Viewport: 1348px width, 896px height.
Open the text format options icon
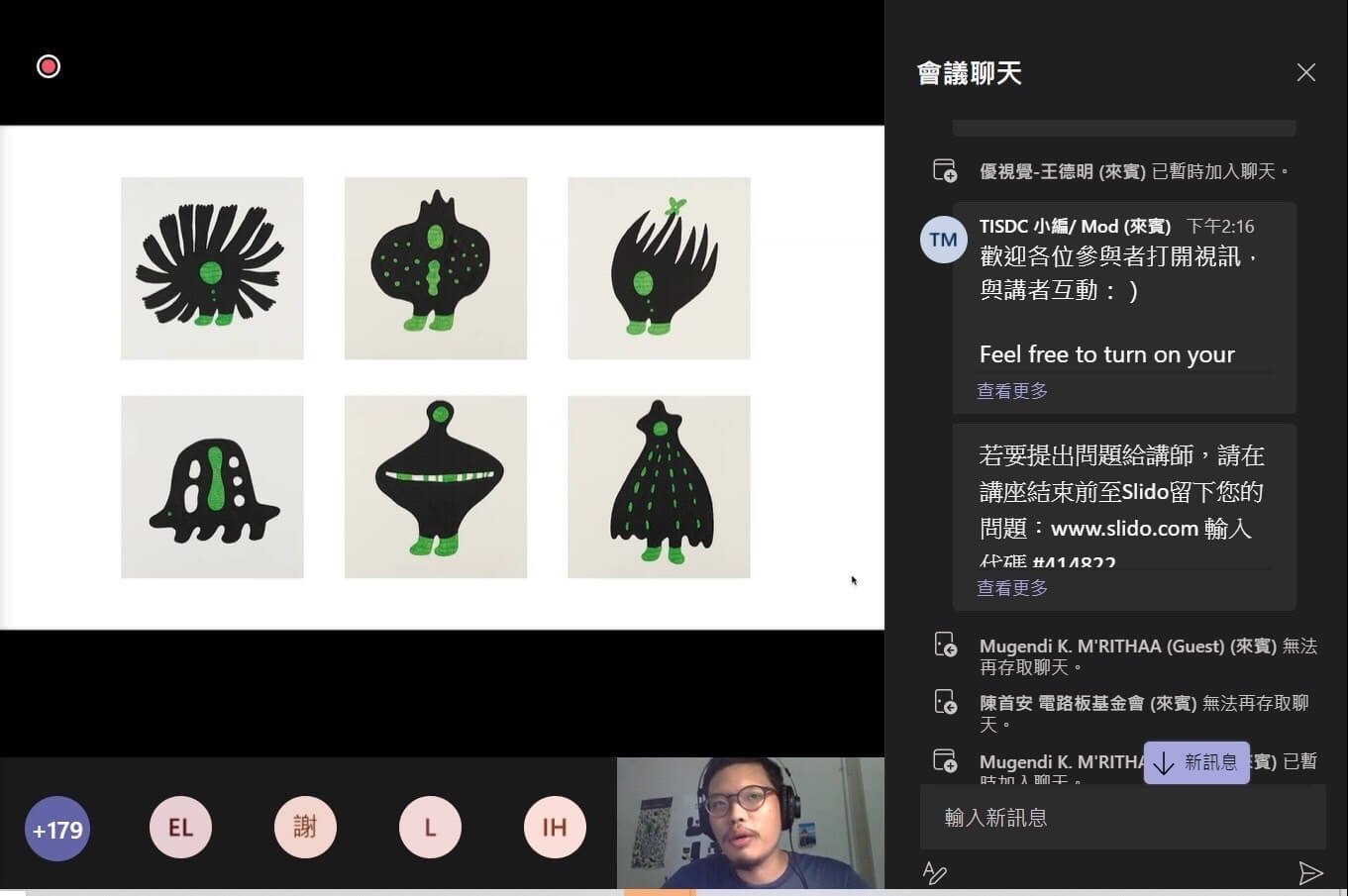click(x=934, y=872)
